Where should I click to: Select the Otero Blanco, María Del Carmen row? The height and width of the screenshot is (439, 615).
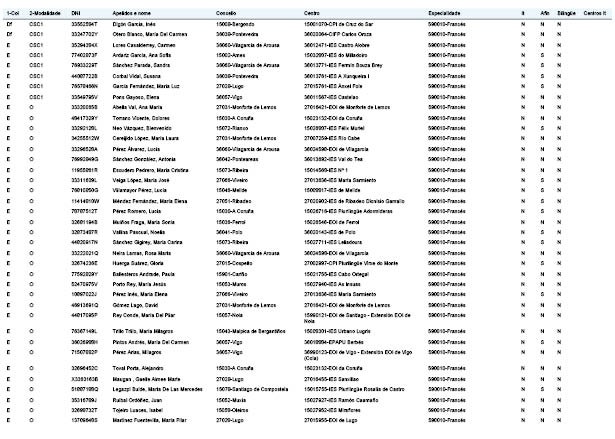click(307, 35)
